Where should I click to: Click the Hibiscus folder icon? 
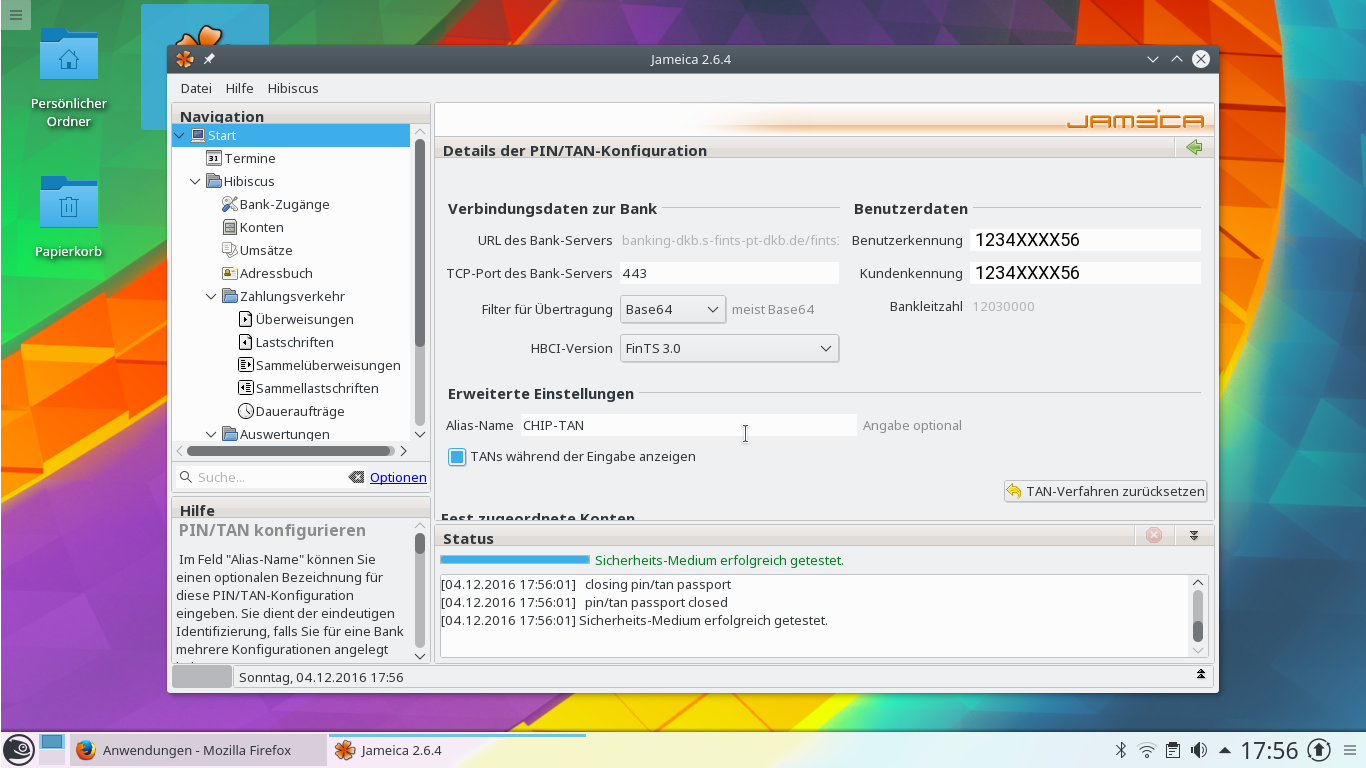point(214,181)
